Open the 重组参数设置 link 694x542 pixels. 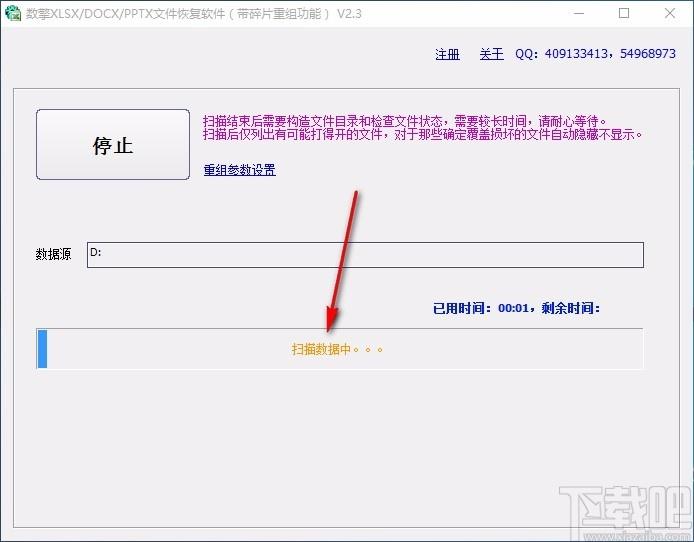[239, 169]
